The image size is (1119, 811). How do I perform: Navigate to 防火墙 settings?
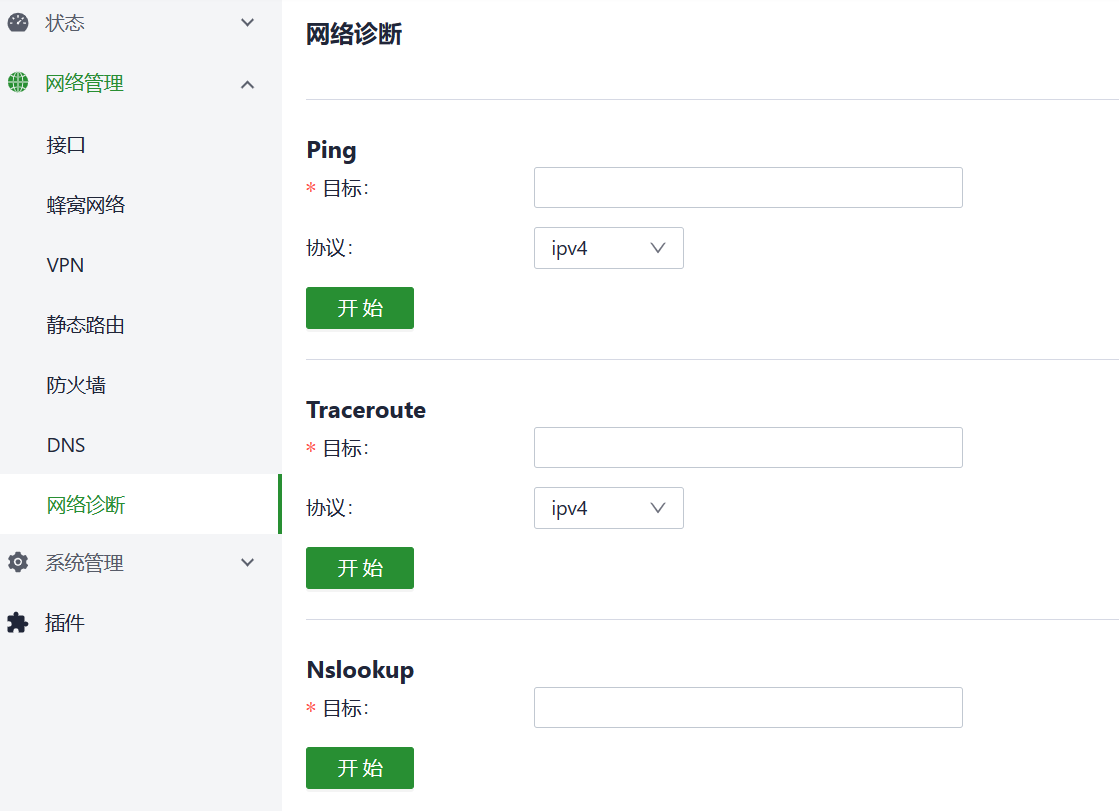76,385
